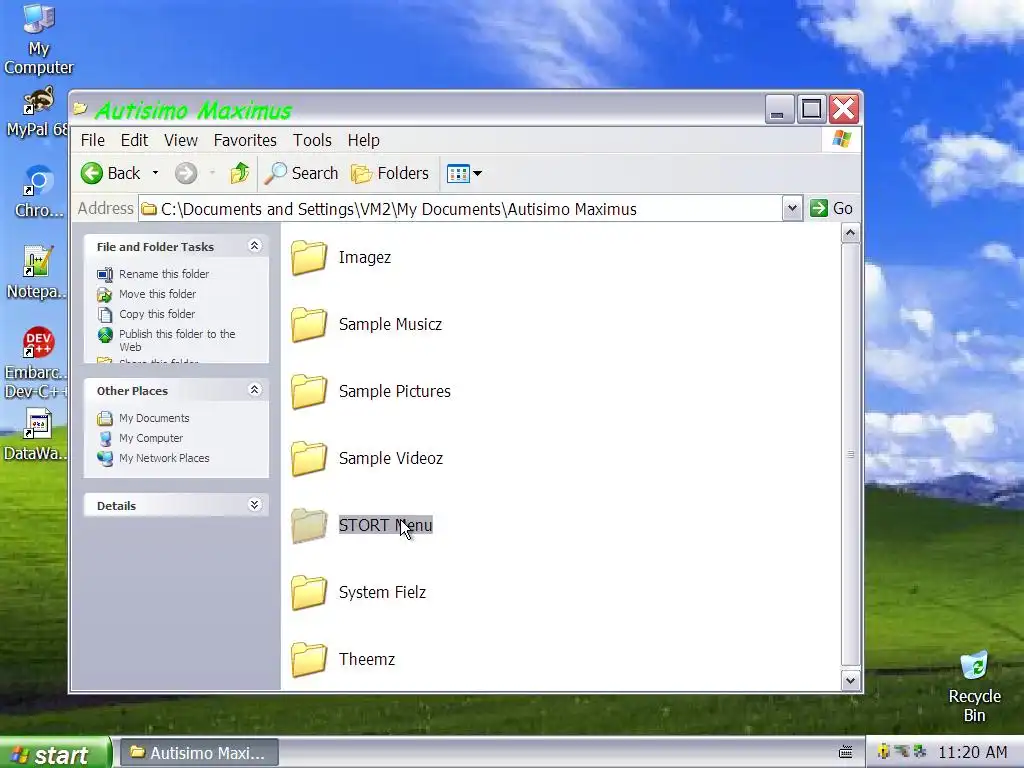Select the Notepad++ desktop shortcut

tap(37, 273)
